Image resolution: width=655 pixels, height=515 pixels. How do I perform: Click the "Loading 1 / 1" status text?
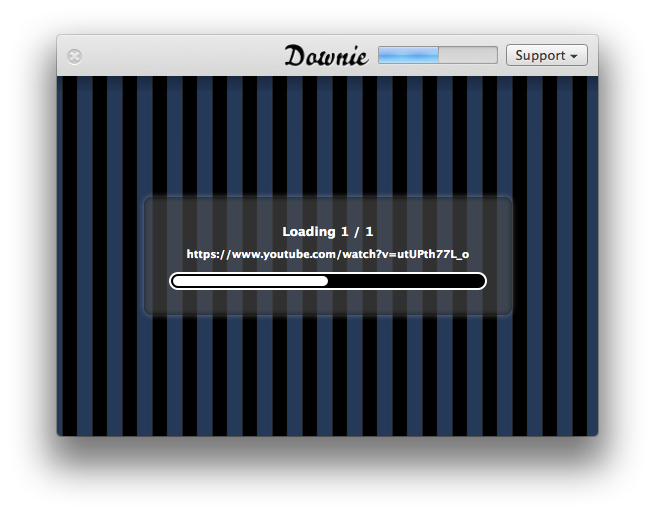click(328, 232)
